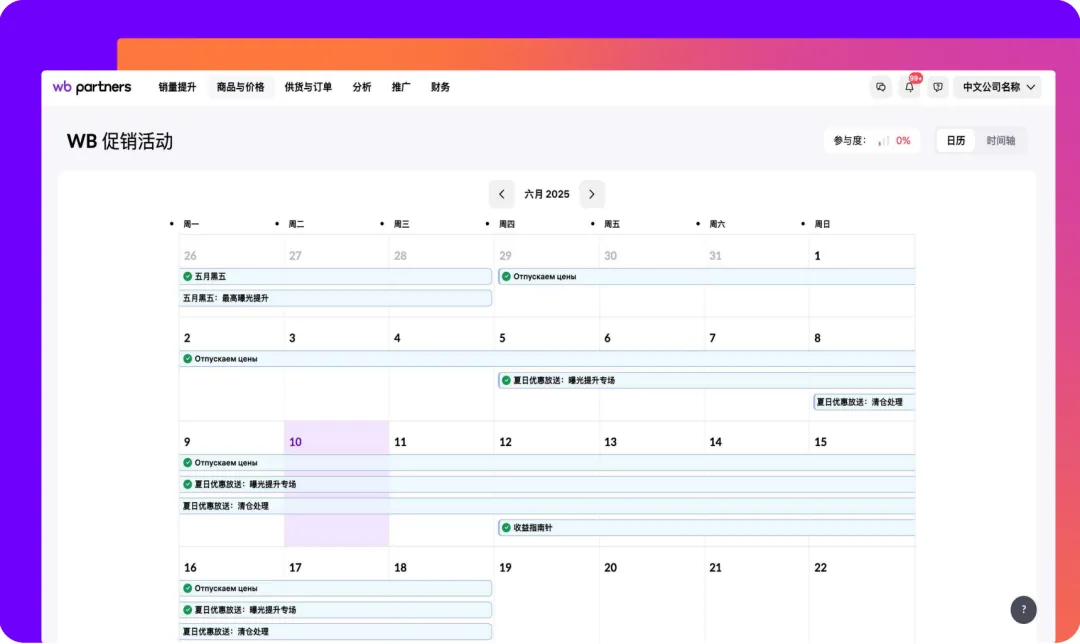
Task: Click the round help button at bottom right
Action: [1023, 609]
